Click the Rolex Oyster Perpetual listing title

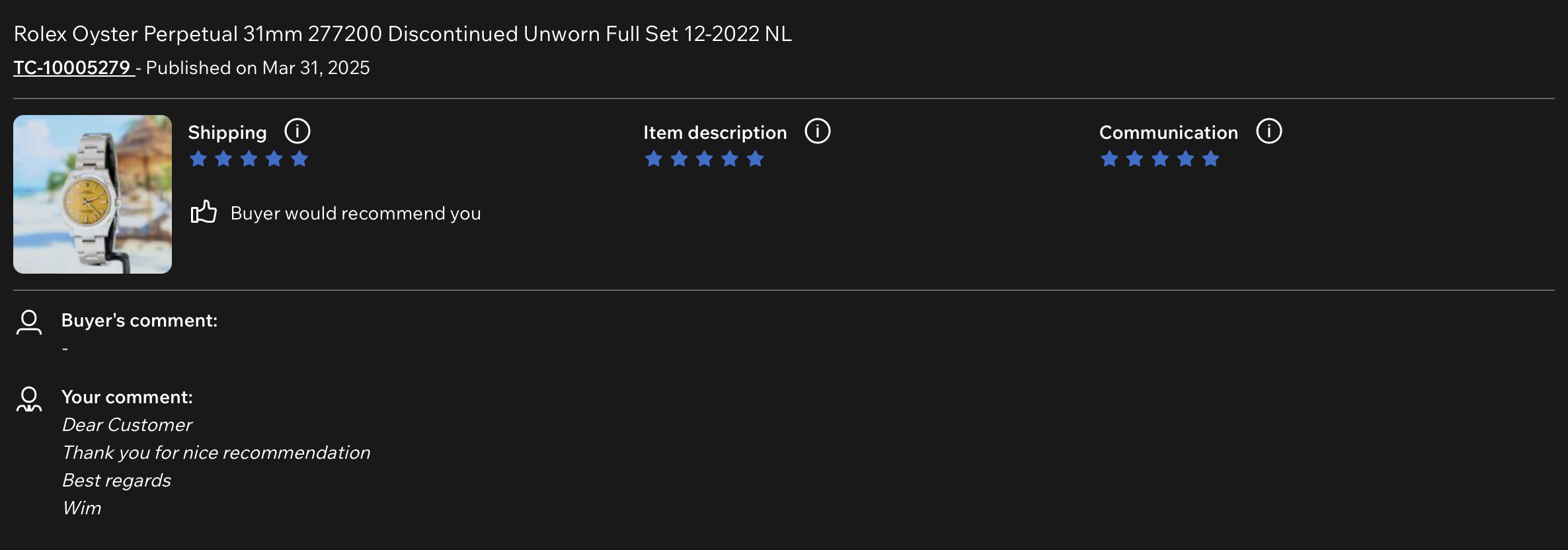[x=403, y=34]
